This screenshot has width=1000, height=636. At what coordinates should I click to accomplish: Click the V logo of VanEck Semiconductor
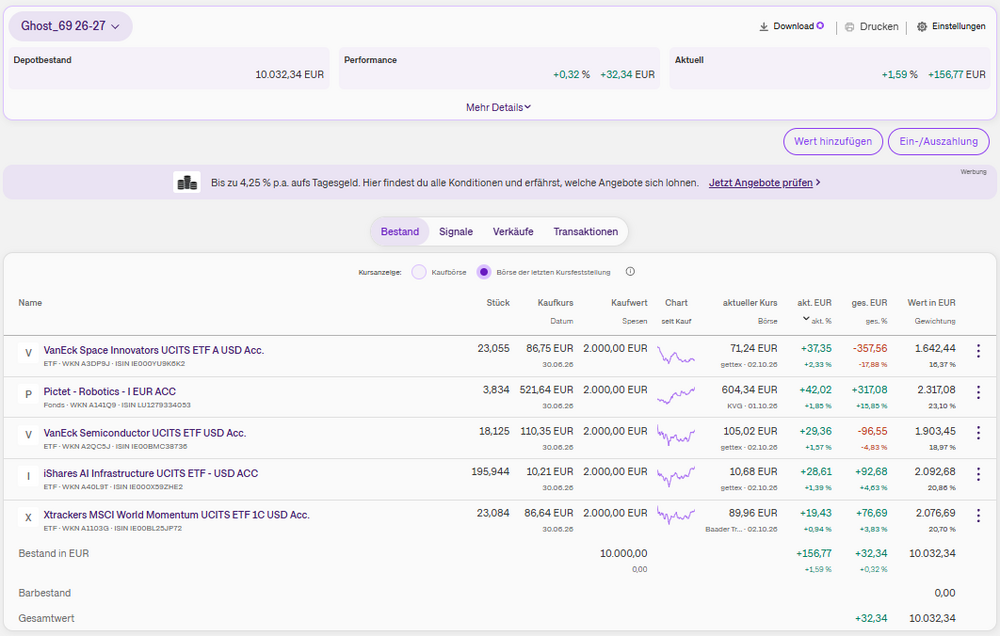[x=28, y=435]
